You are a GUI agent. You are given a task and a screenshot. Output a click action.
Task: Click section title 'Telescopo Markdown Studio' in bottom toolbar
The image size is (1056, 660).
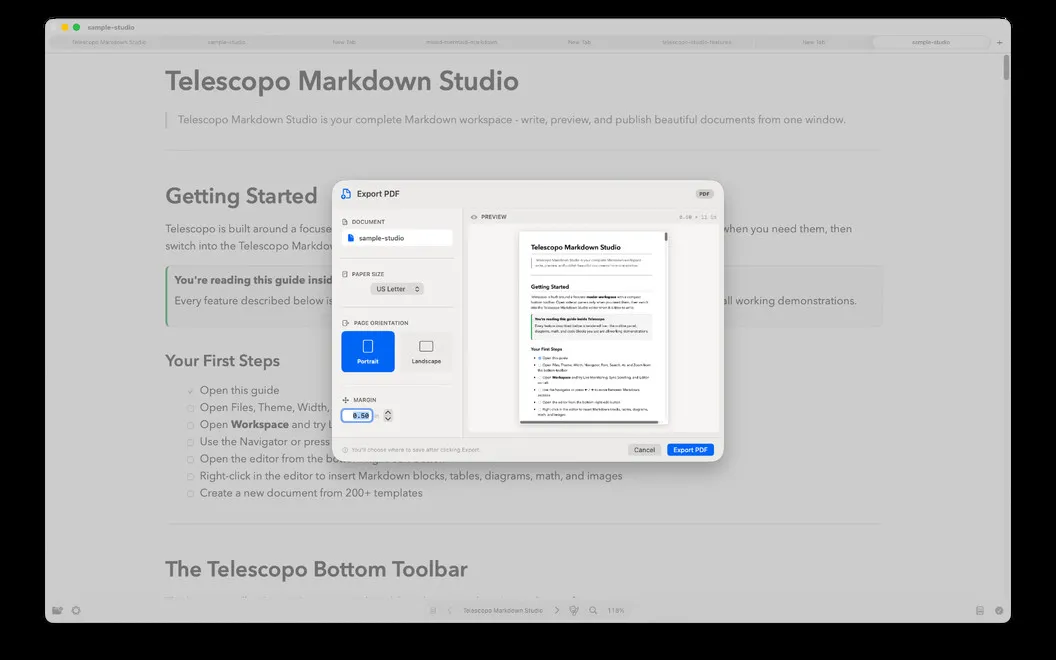[x=502, y=610]
